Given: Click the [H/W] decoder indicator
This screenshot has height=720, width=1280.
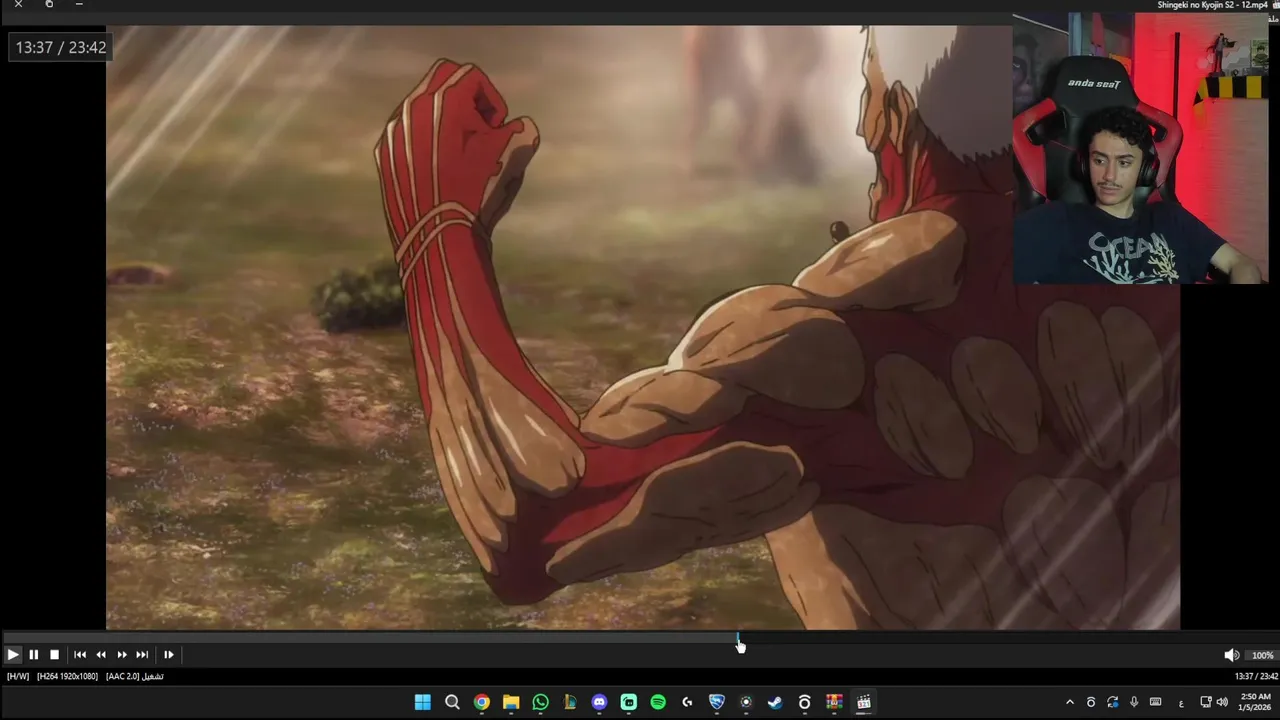Looking at the screenshot, I should [x=18, y=677].
